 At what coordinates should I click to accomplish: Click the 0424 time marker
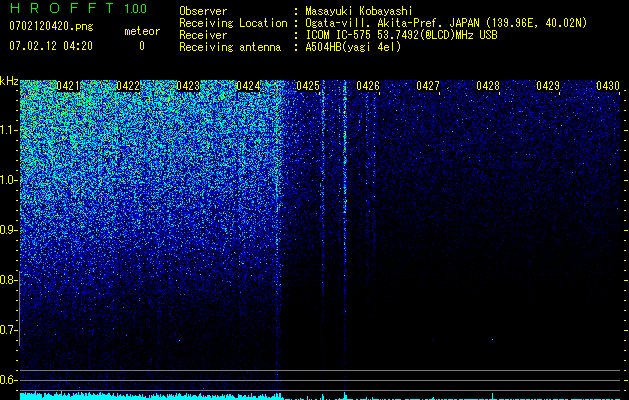[x=248, y=86]
